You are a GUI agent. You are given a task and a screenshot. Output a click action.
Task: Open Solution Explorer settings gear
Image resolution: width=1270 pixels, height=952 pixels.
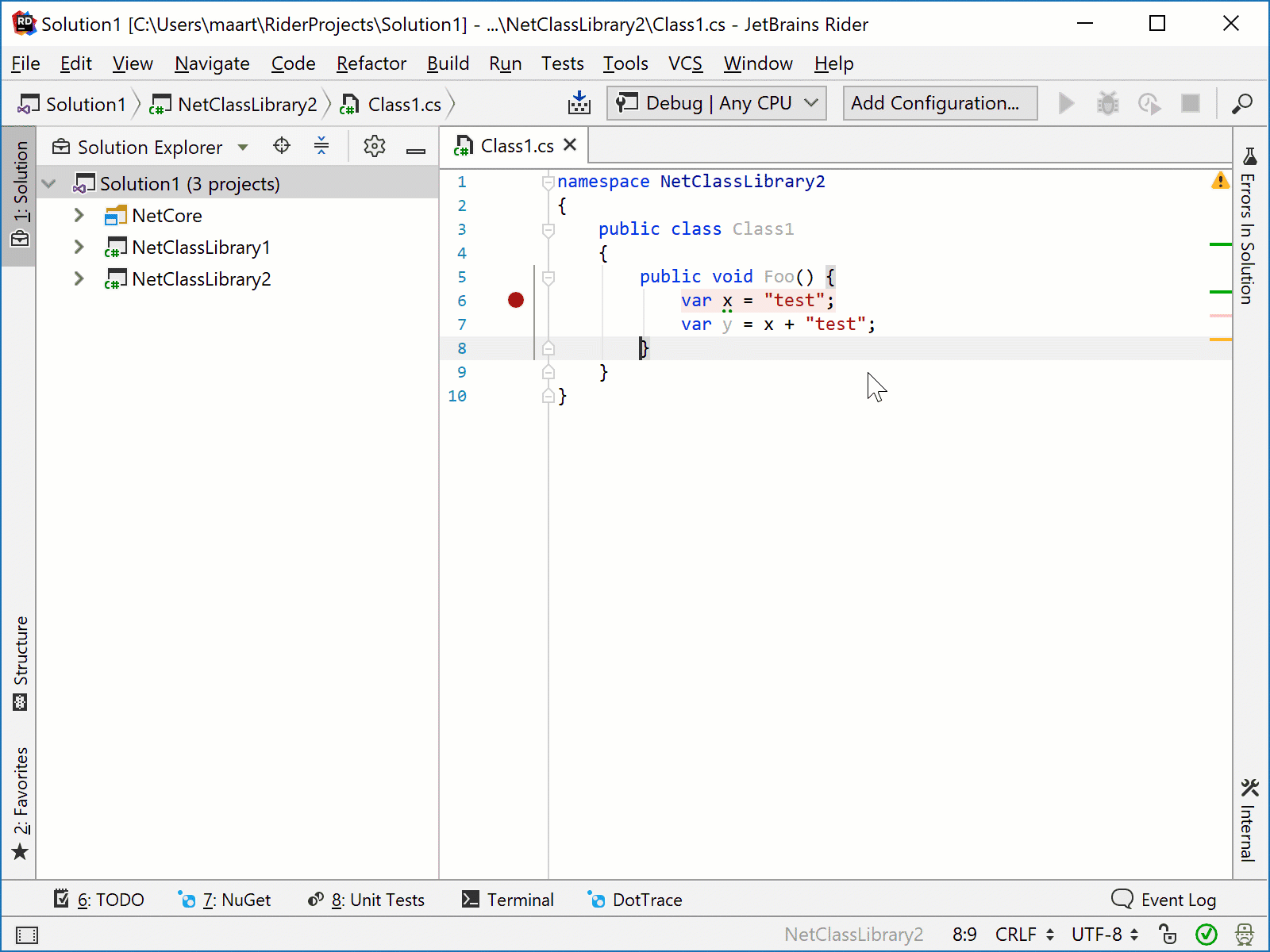[374, 146]
